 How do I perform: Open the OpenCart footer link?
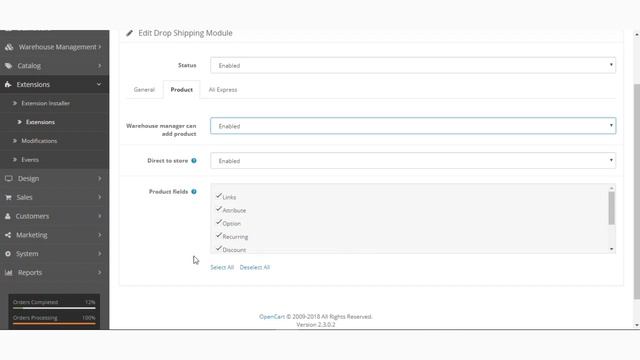coord(272,317)
